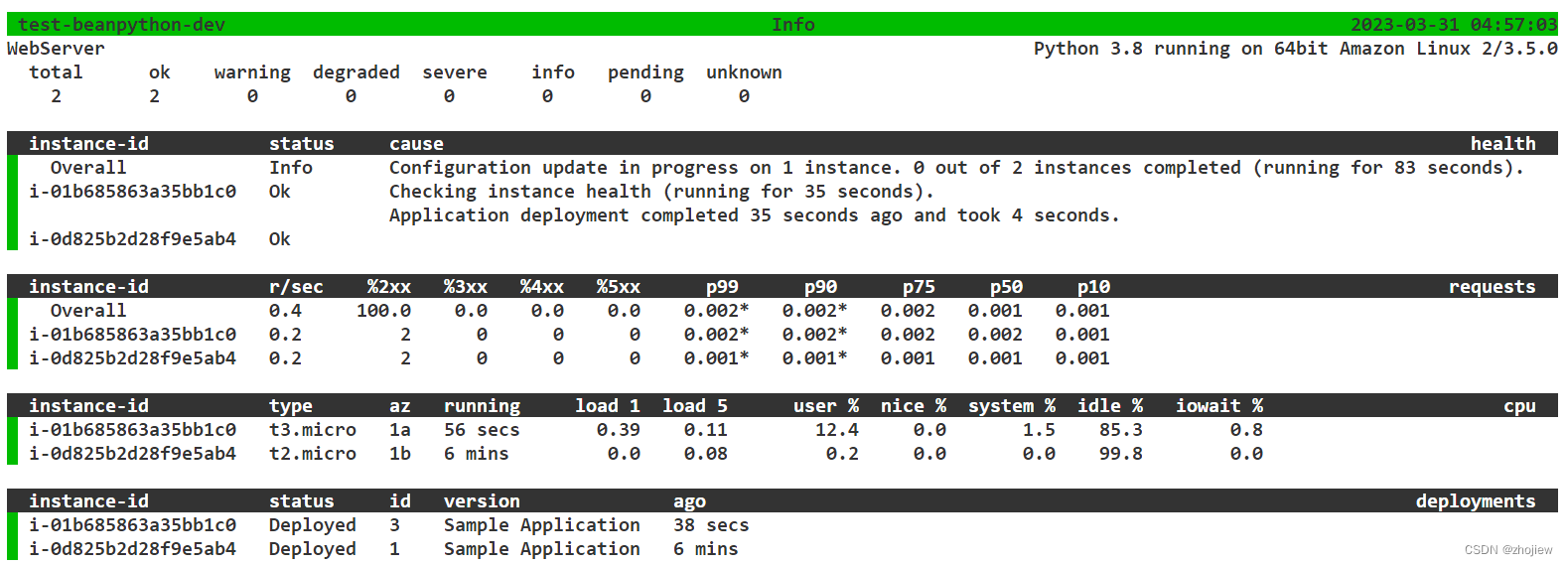Click the 38 secs ago deployment value
The height and width of the screenshot is (566, 1568).
pyautogui.click(x=711, y=525)
